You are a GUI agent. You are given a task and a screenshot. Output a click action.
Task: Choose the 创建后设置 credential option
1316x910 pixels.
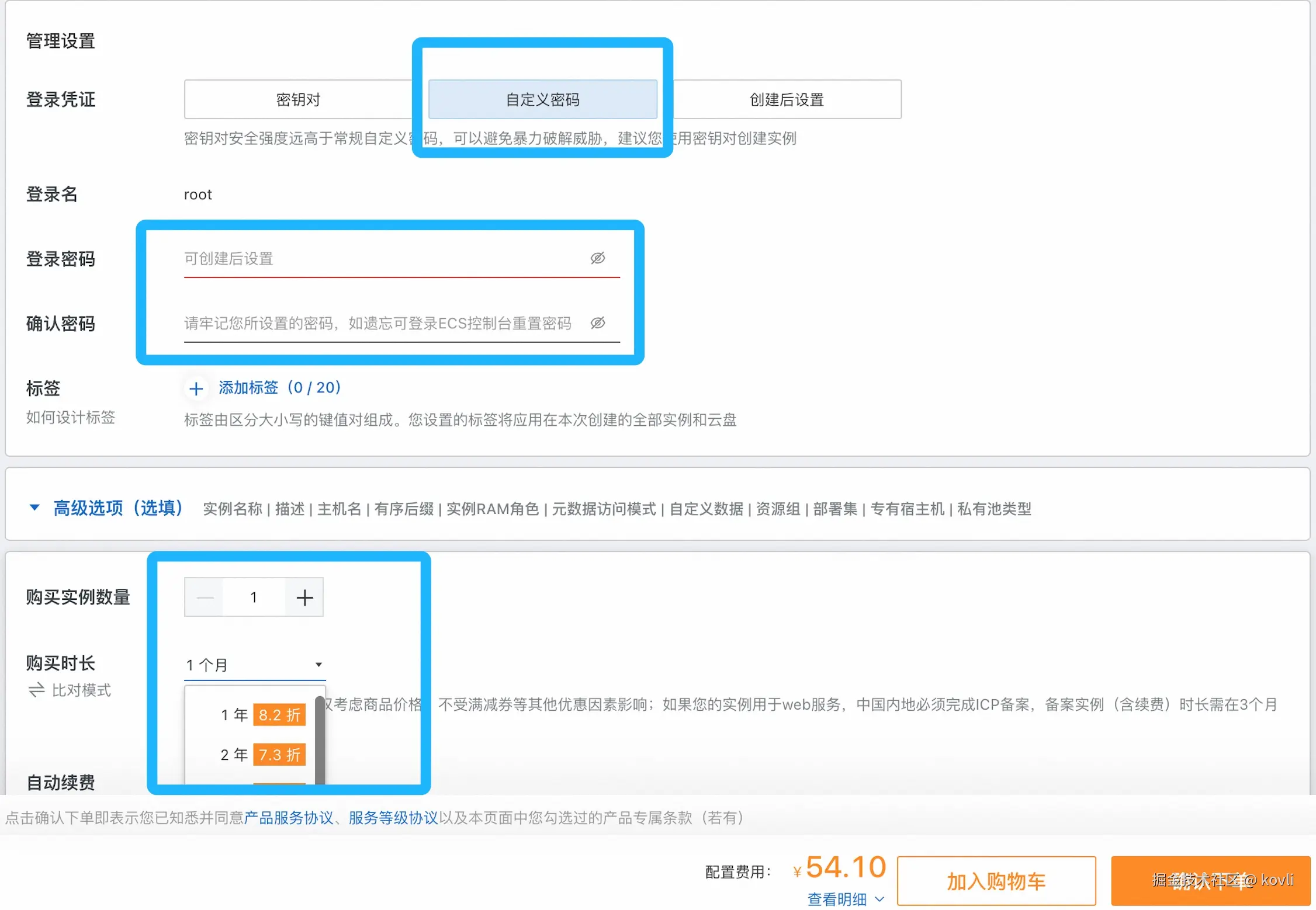[x=787, y=100]
